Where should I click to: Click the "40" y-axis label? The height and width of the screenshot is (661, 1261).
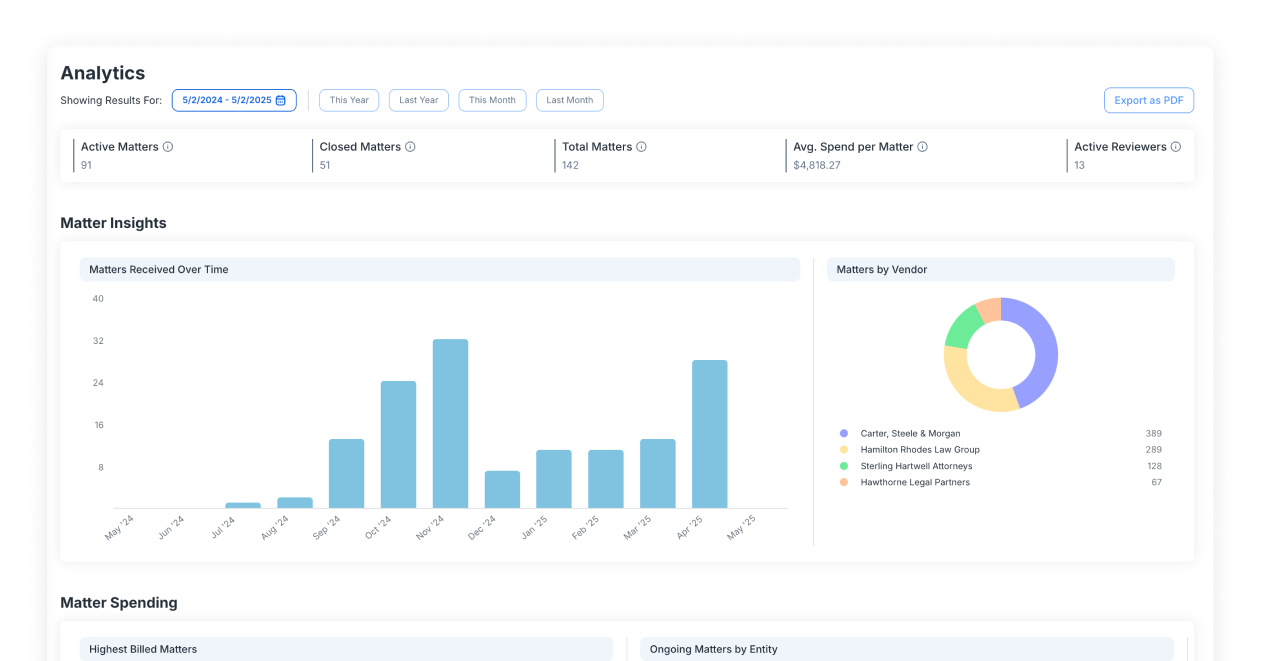point(98,299)
